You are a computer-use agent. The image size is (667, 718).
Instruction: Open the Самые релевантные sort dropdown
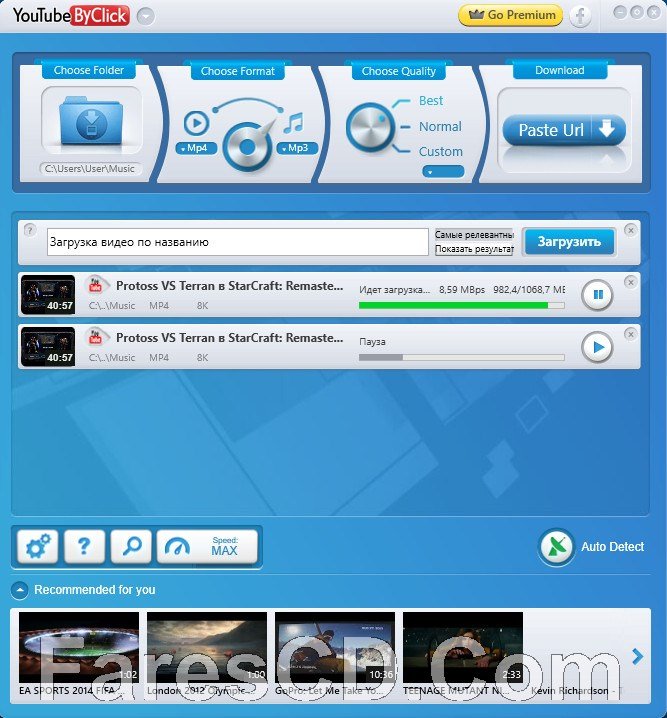(474, 235)
